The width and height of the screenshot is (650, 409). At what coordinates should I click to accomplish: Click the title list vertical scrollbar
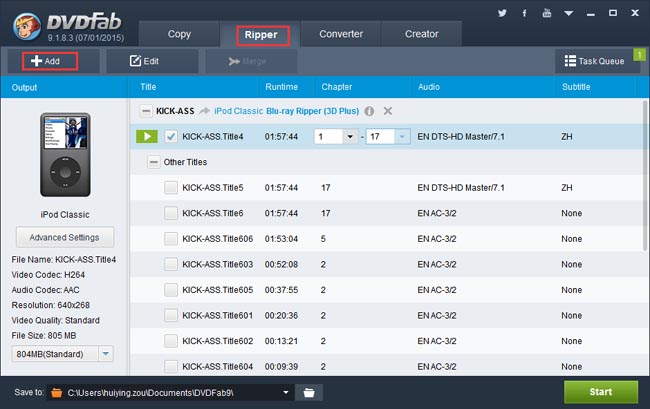pyautogui.click(x=645, y=176)
